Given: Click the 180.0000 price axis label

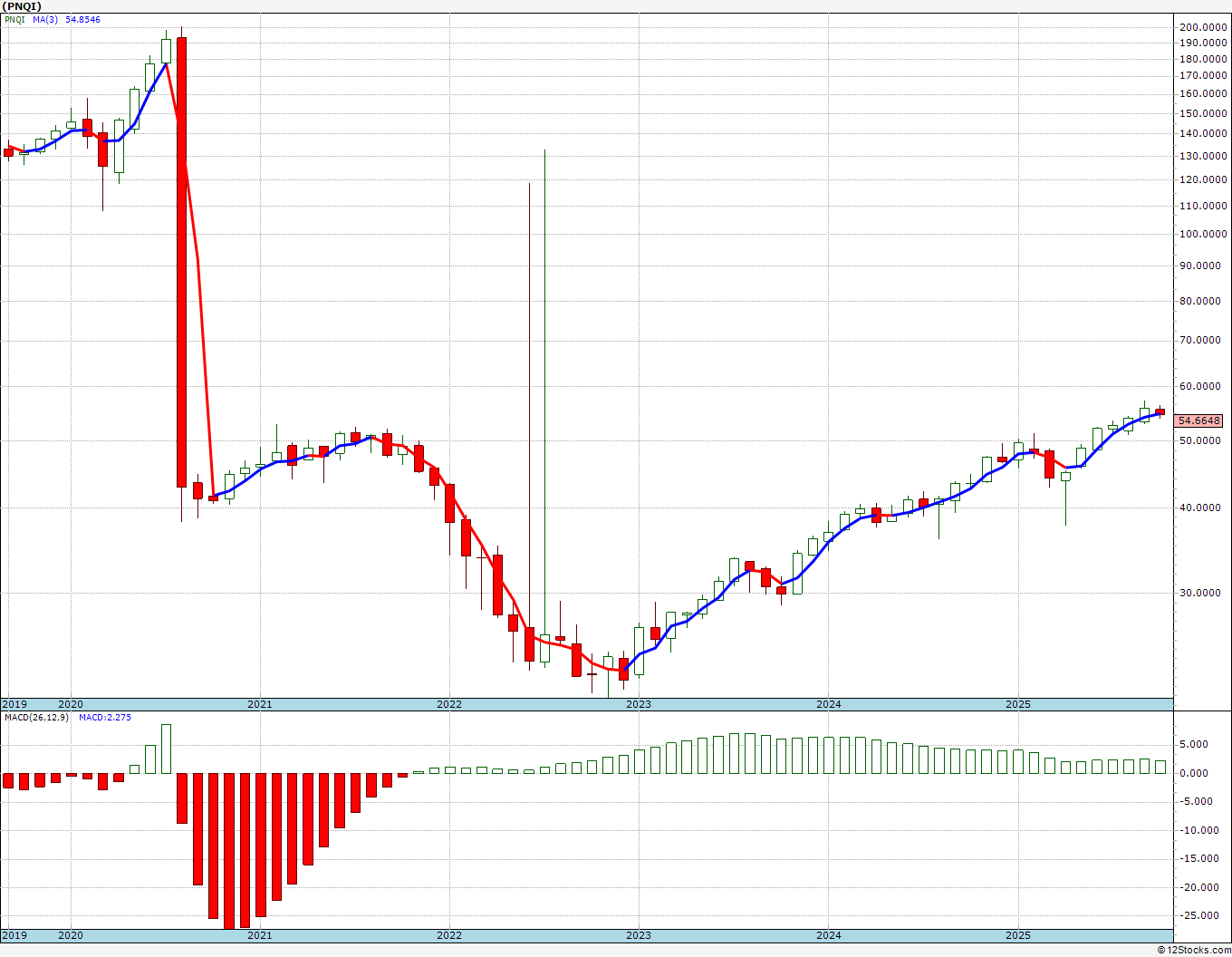Looking at the screenshot, I should pos(1202,59).
